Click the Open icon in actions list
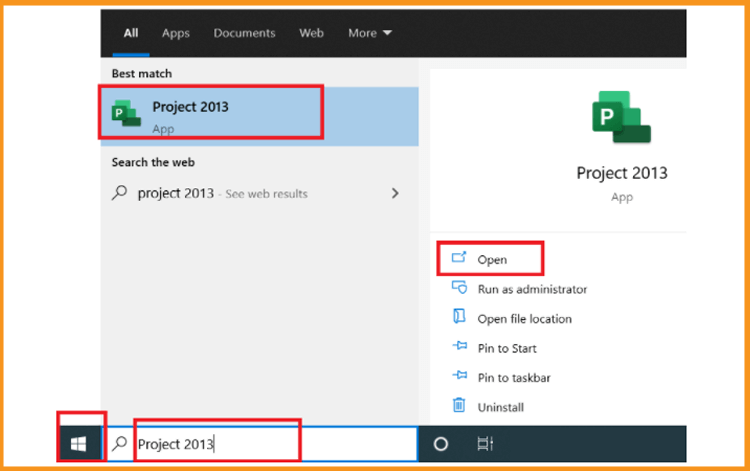 point(459,258)
